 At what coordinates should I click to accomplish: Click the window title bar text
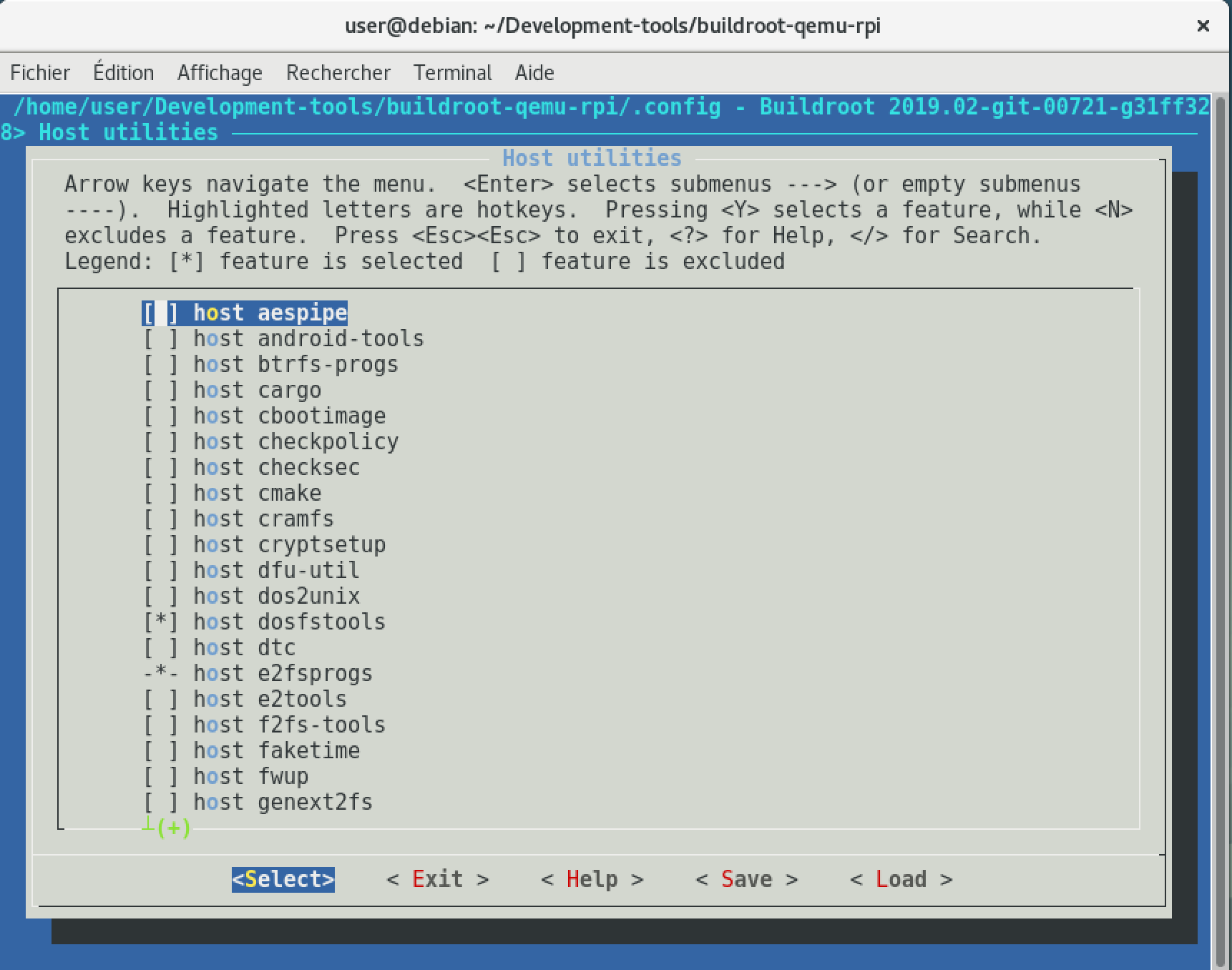pyautogui.click(x=612, y=26)
